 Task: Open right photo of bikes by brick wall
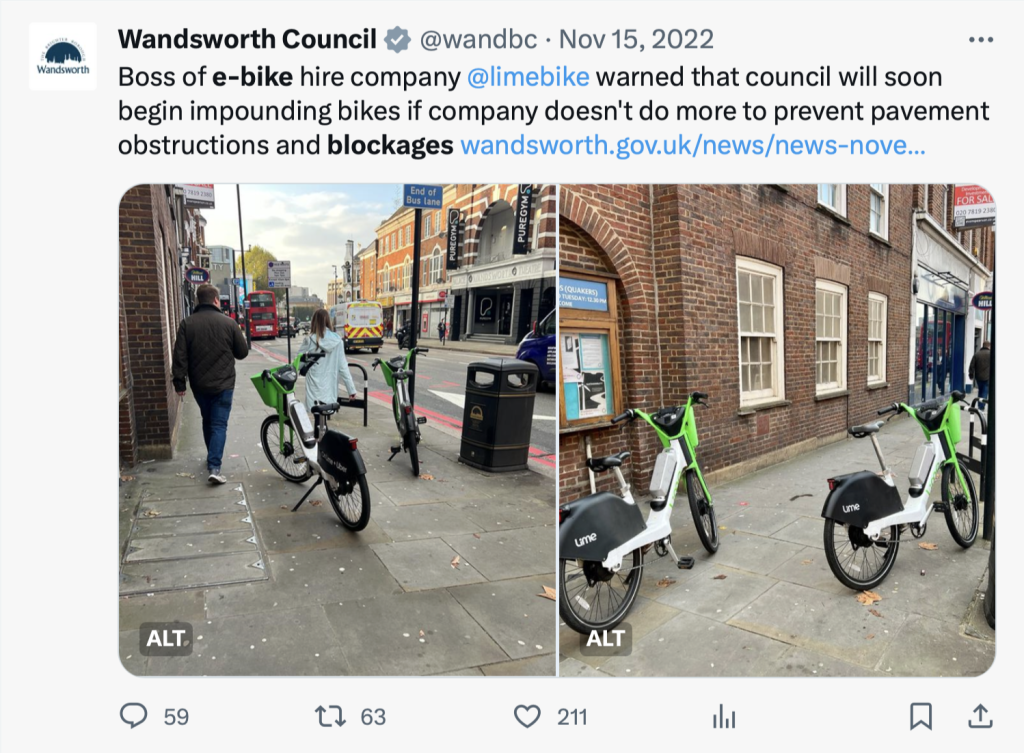click(777, 430)
